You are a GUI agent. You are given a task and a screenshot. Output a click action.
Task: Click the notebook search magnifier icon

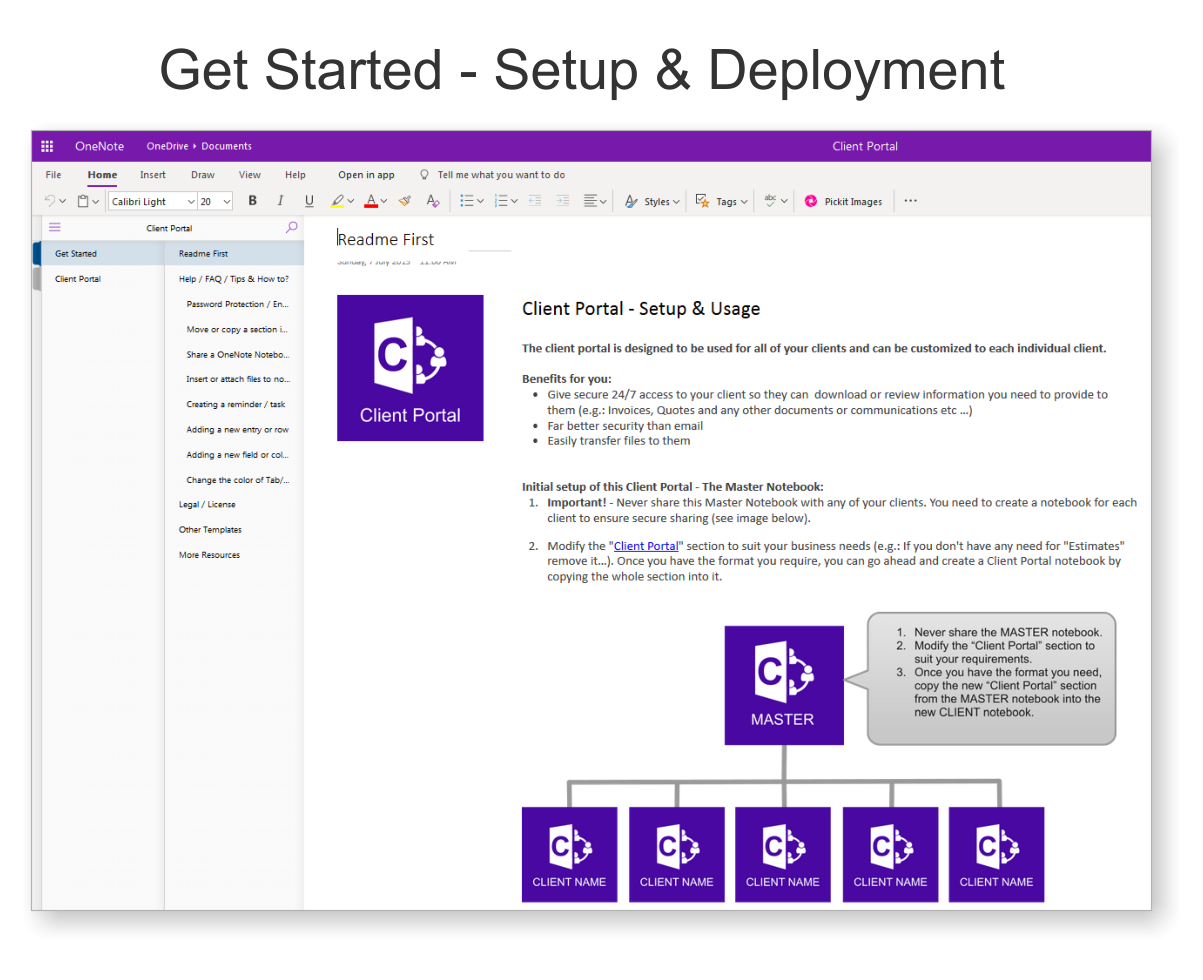point(292,228)
